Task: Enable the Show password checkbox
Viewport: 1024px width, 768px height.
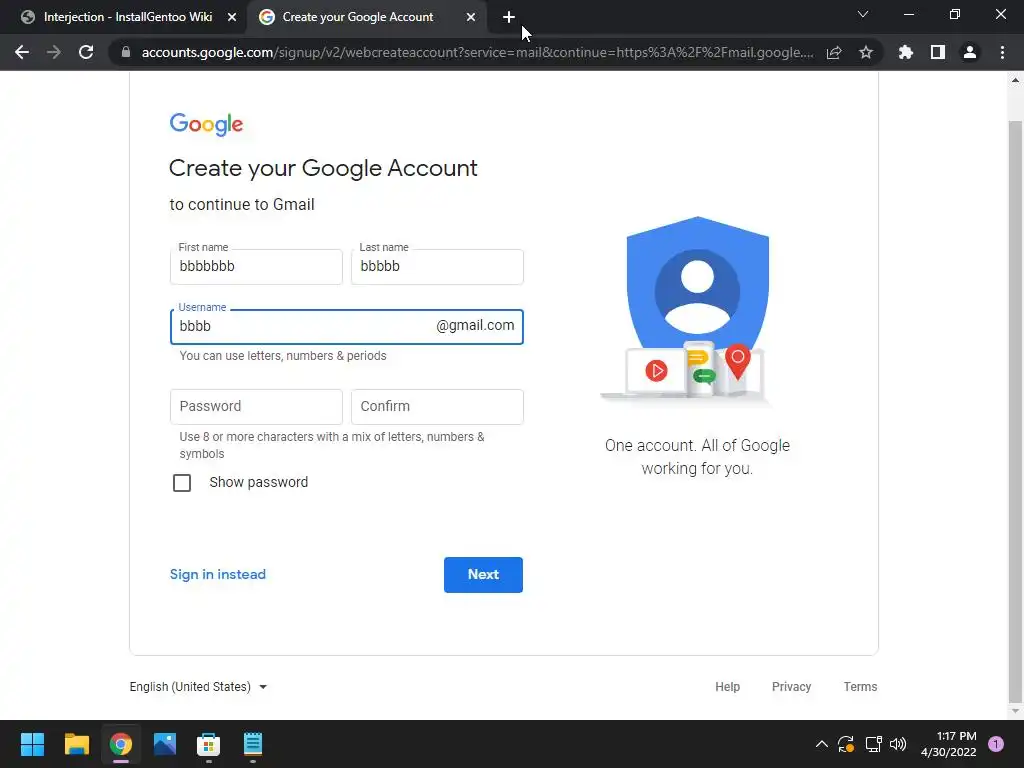Action: click(x=182, y=483)
